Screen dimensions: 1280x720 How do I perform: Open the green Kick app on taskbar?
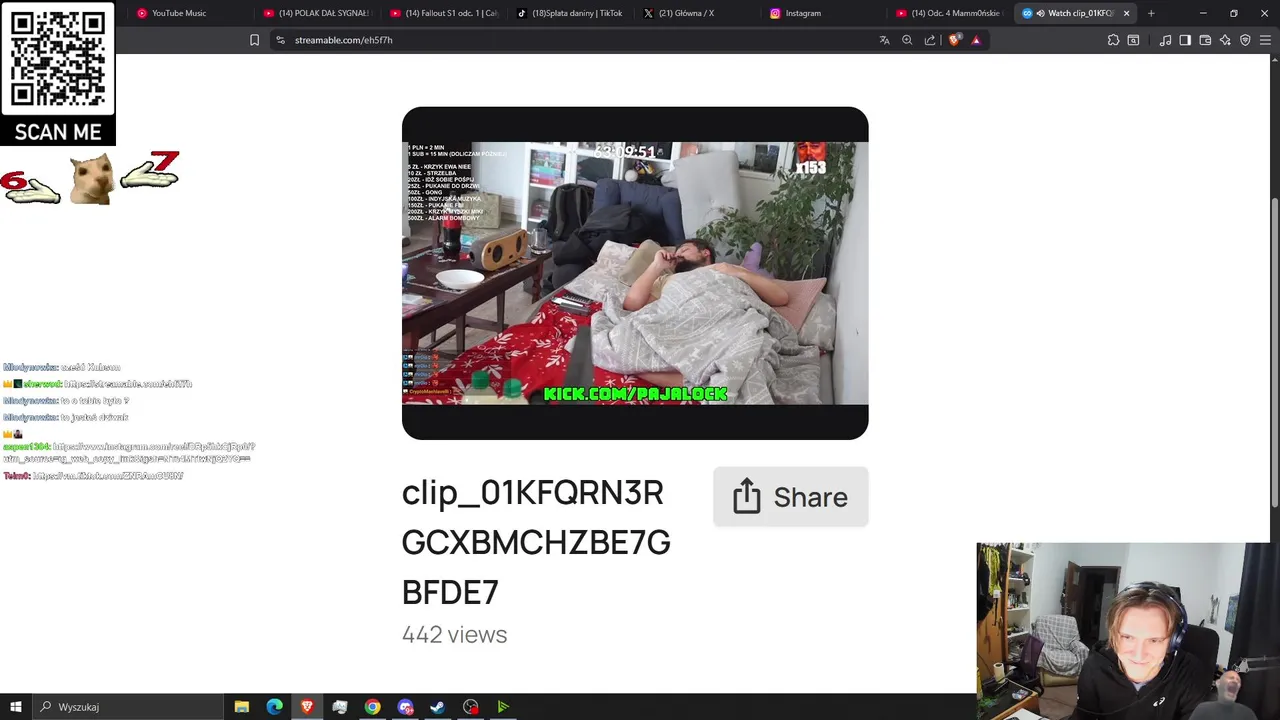tap(503, 707)
